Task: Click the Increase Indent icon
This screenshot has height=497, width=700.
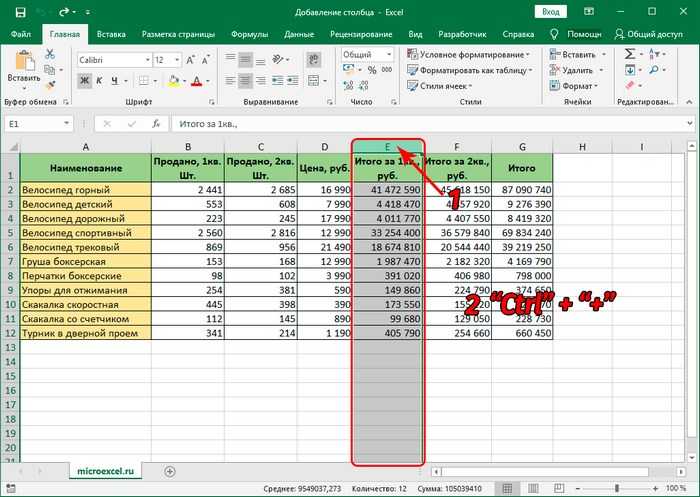Action: point(293,81)
